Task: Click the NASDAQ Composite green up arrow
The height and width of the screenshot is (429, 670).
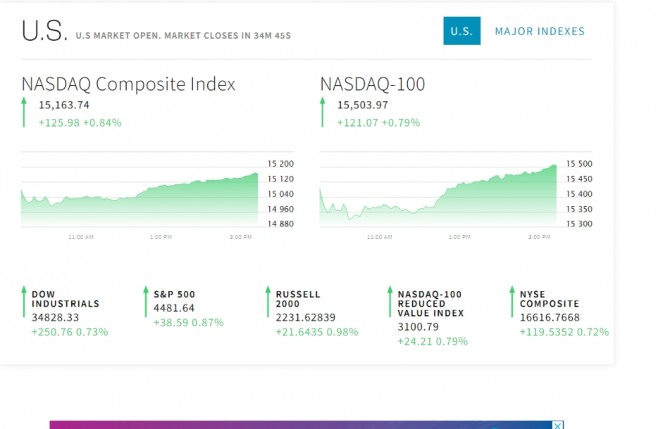Action: [x=24, y=112]
